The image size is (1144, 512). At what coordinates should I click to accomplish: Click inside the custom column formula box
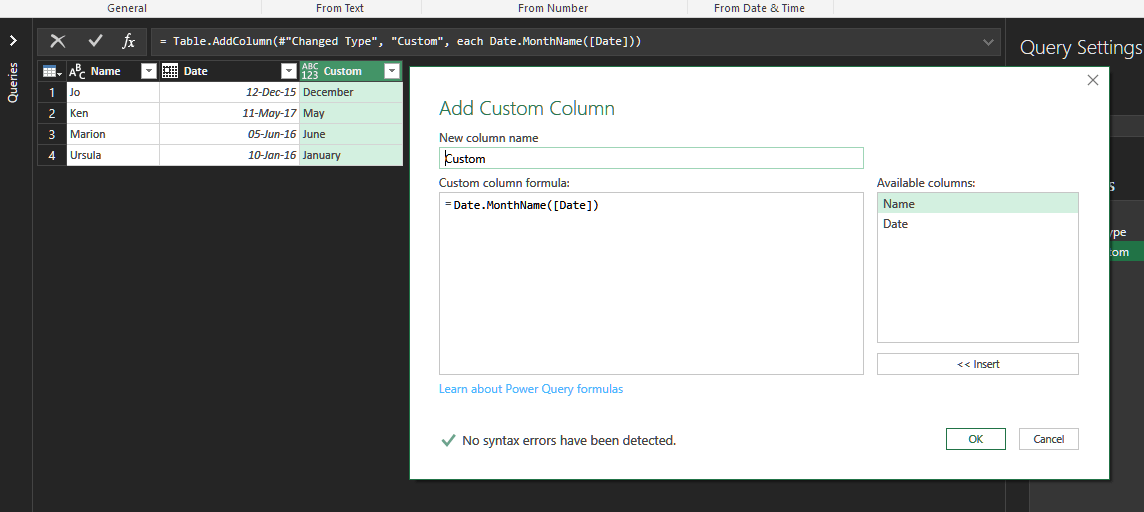tap(651, 284)
